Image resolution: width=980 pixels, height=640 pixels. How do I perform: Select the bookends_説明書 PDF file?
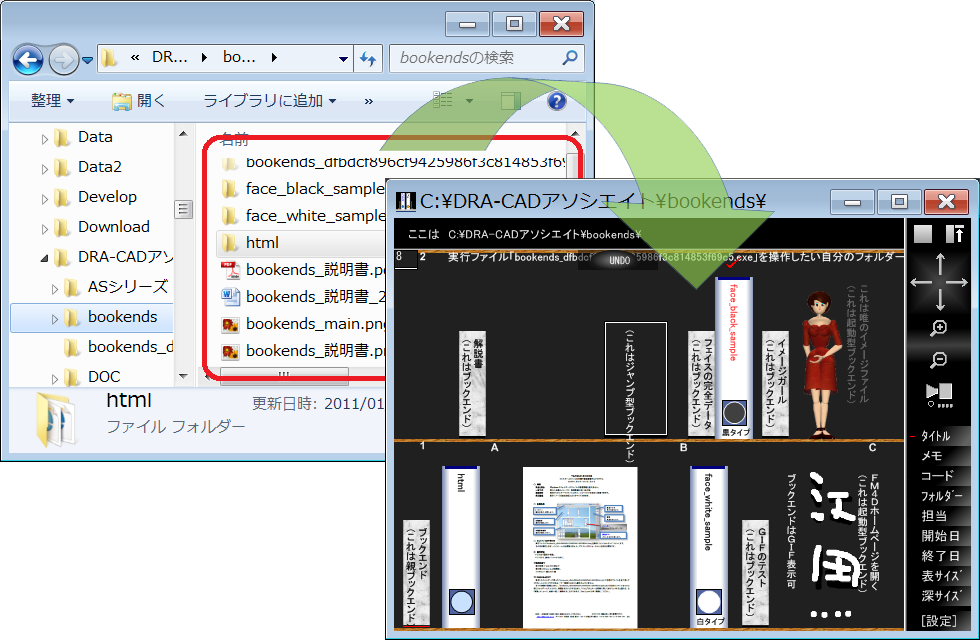pos(302,269)
